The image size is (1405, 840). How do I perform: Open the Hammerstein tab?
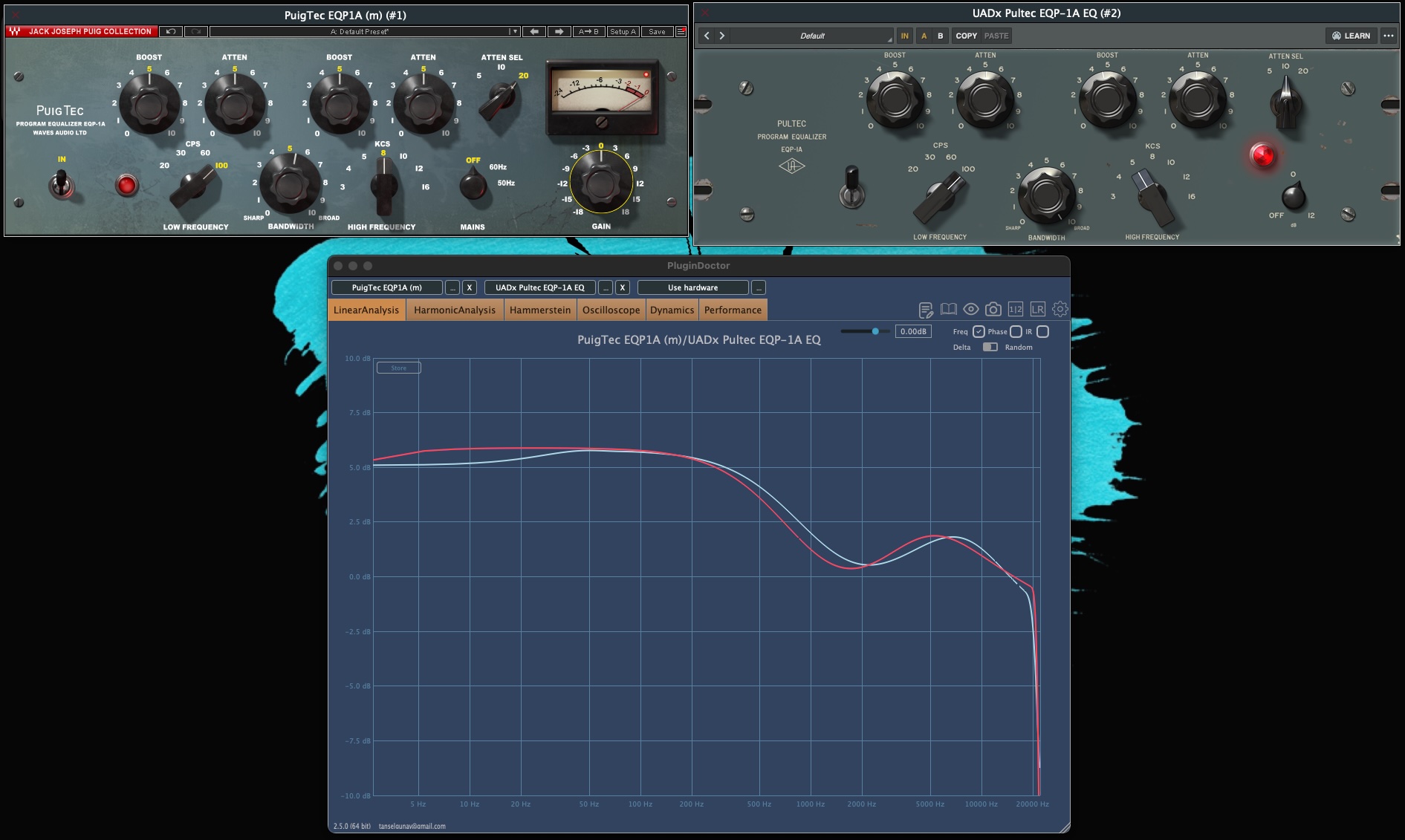(540, 310)
